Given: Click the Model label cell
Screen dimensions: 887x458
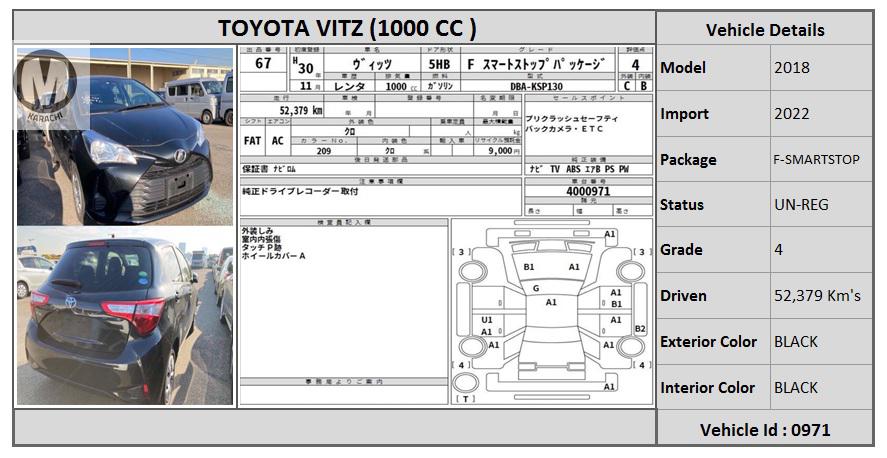Looking at the screenshot, I should click(x=714, y=68).
